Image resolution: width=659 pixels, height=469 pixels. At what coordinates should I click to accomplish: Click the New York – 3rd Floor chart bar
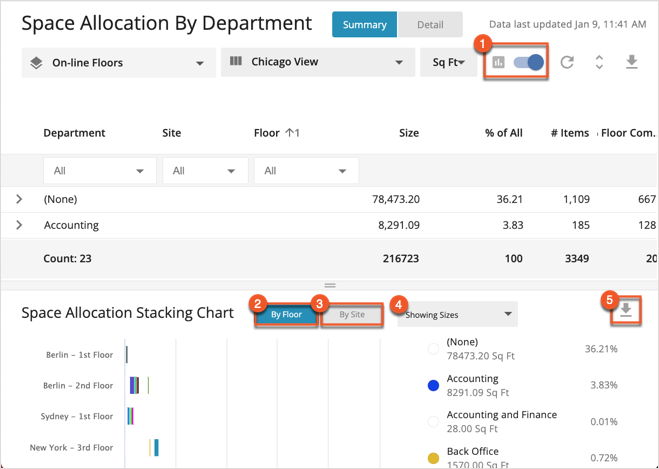(156, 448)
